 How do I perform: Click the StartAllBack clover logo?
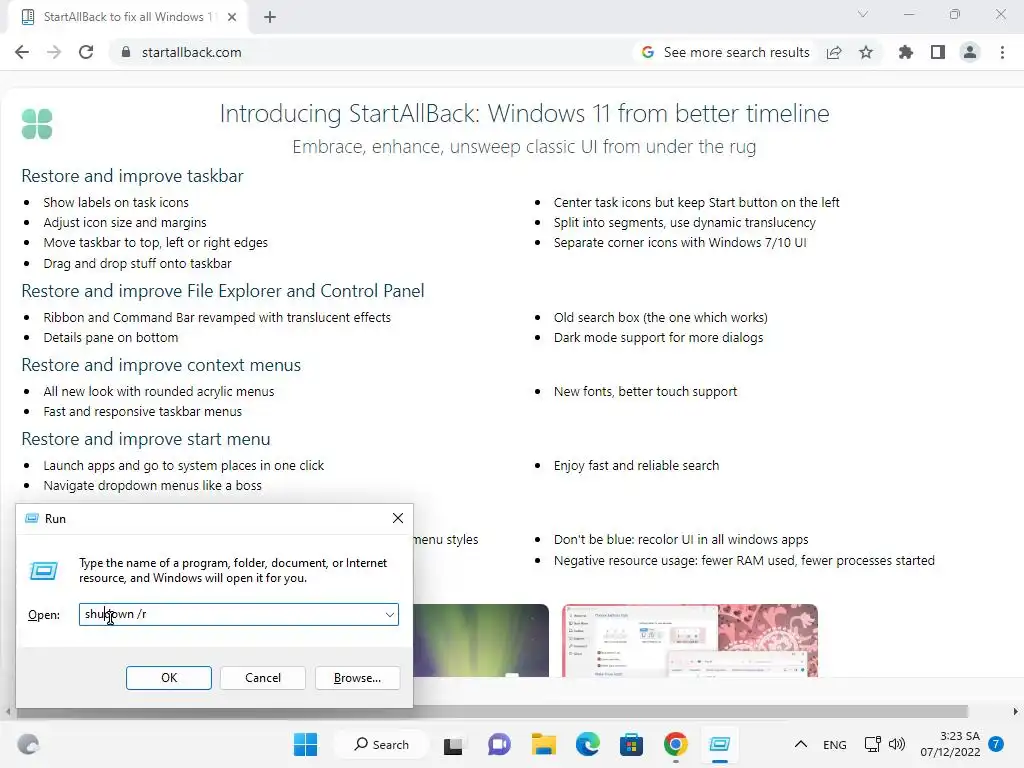[37, 123]
